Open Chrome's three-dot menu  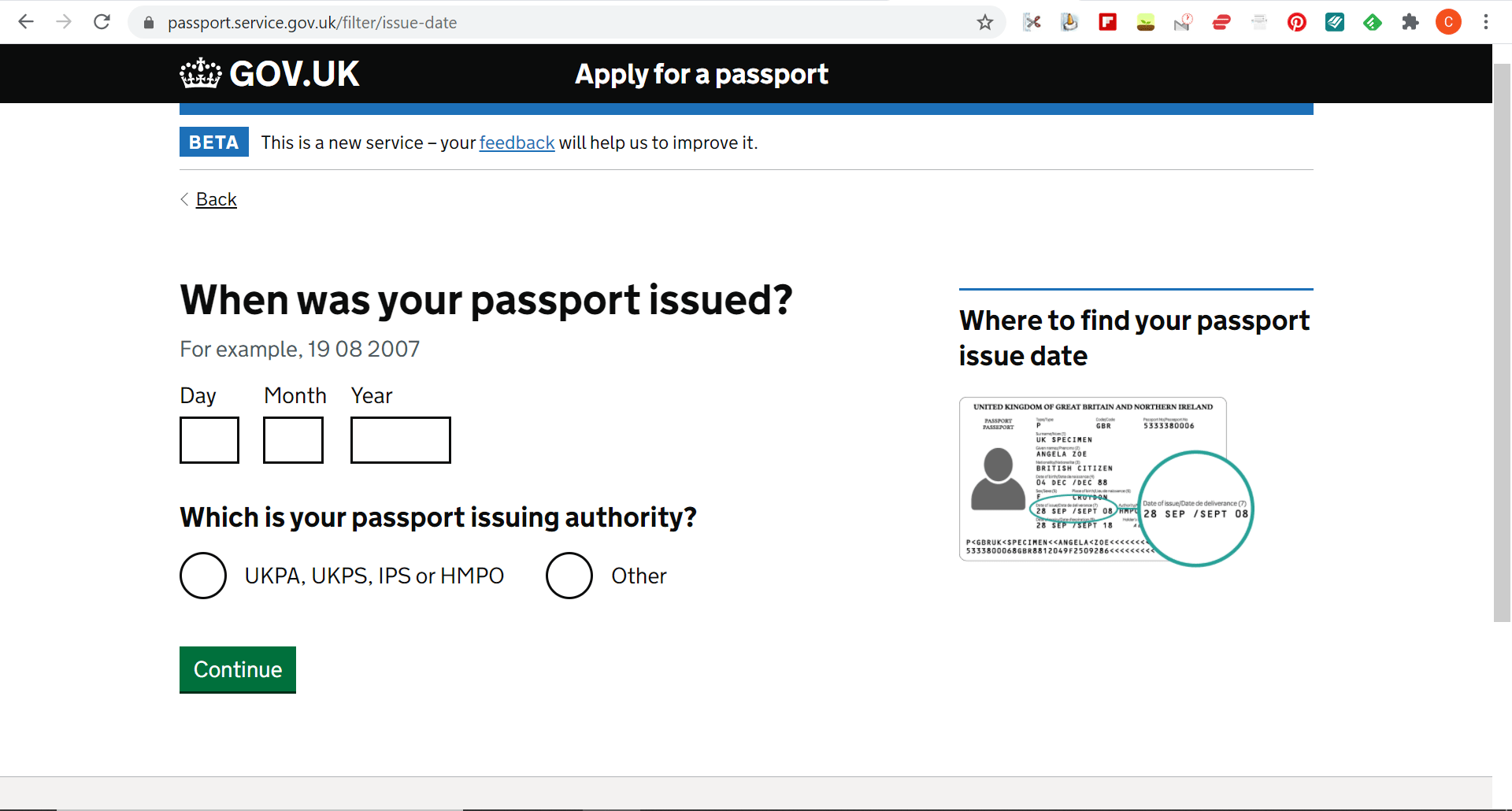(1487, 22)
